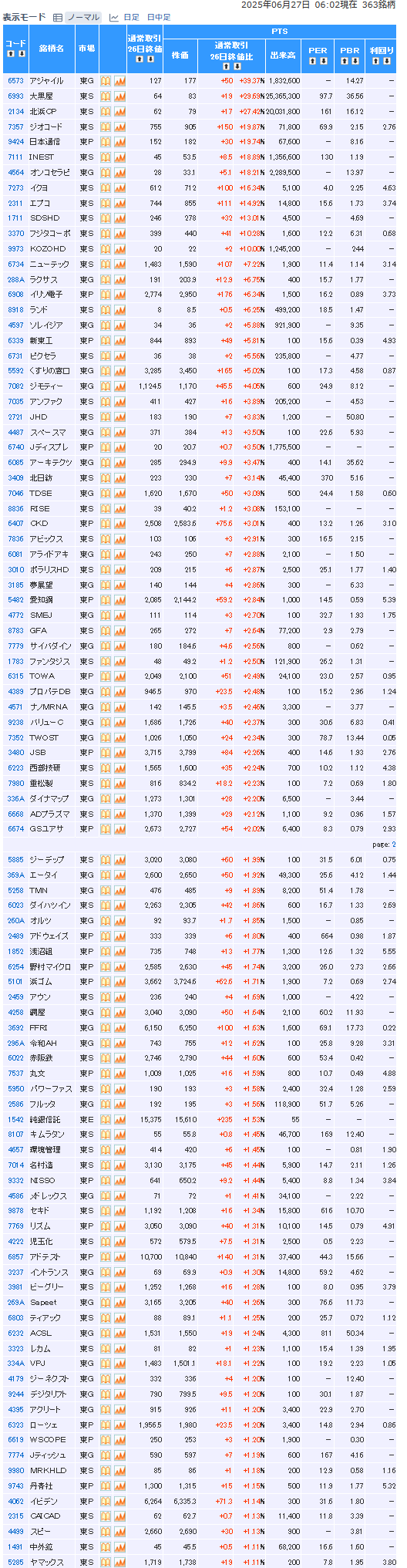Switch display mode to 日中足 chart
407x1568 pixels.
pyautogui.click(x=159, y=17)
